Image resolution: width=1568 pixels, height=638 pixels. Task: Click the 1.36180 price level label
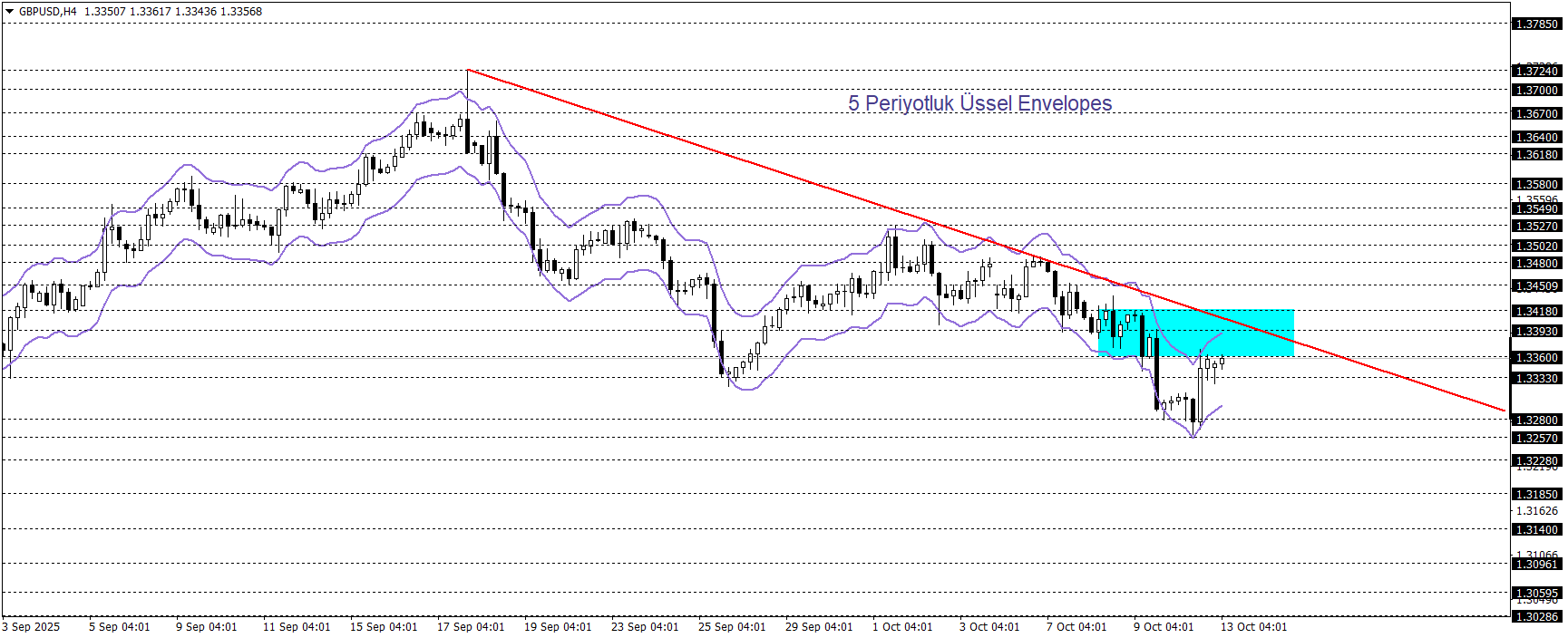tap(1536, 155)
